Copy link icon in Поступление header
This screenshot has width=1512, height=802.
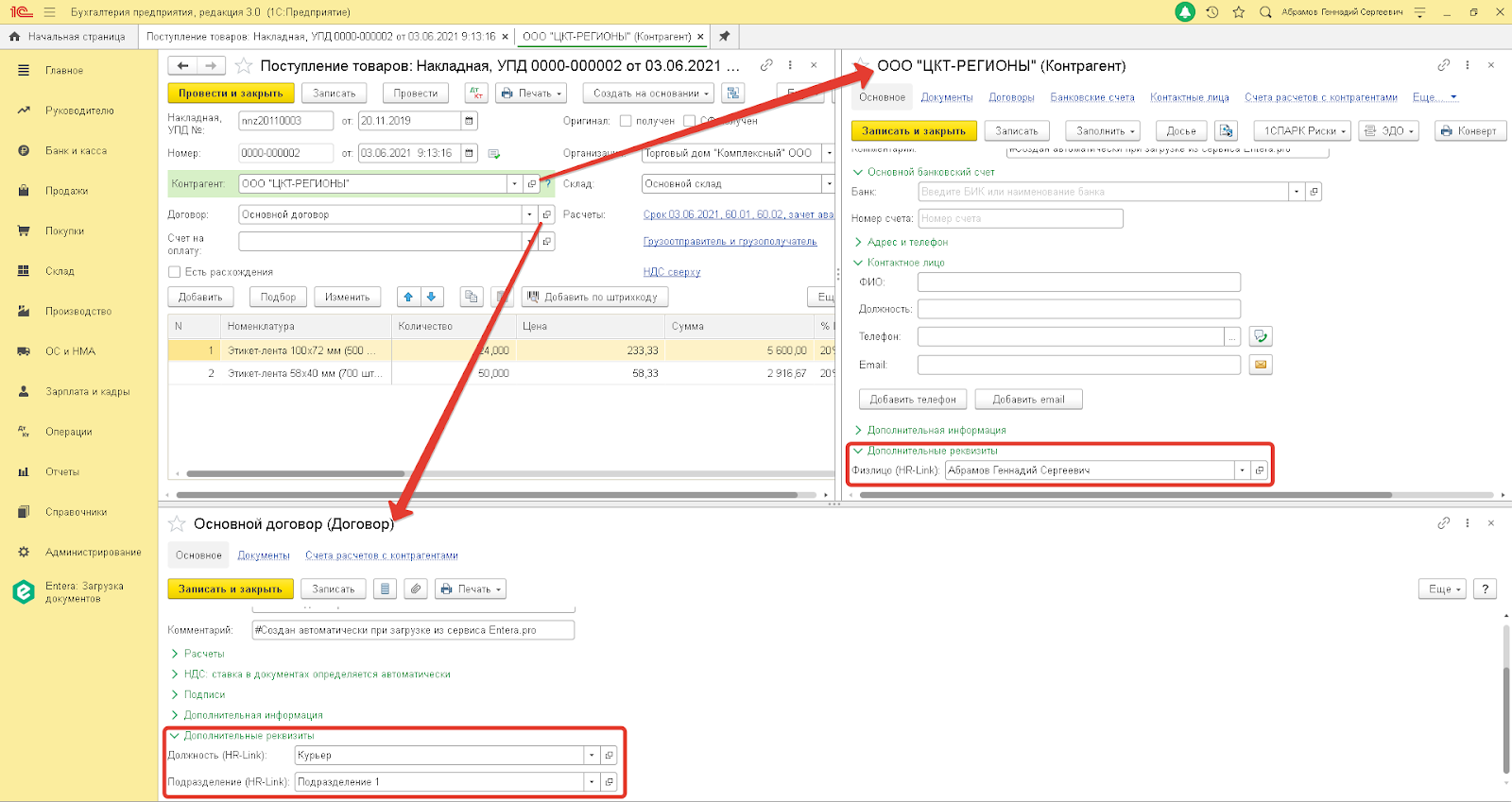point(766,65)
